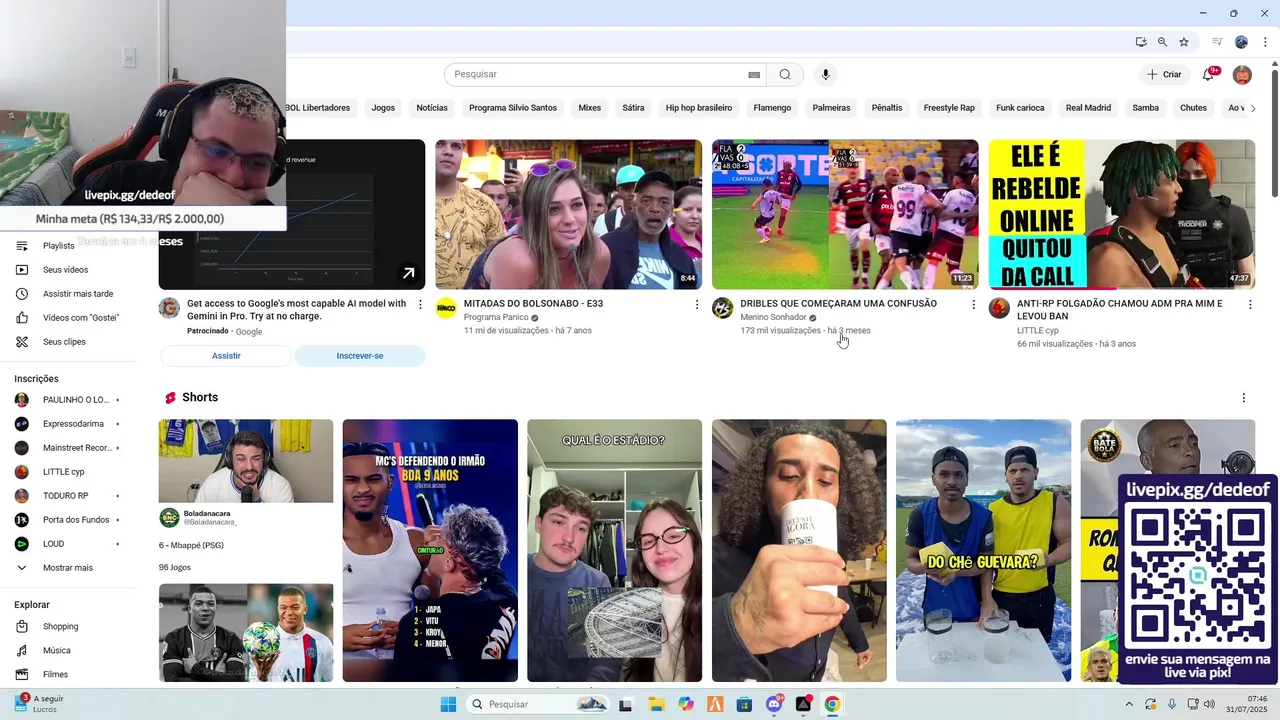The image size is (1280, 720).
Task: Open the MITADAS DO BOLSONABO thumbnail
Action: [x=568, y=214]
